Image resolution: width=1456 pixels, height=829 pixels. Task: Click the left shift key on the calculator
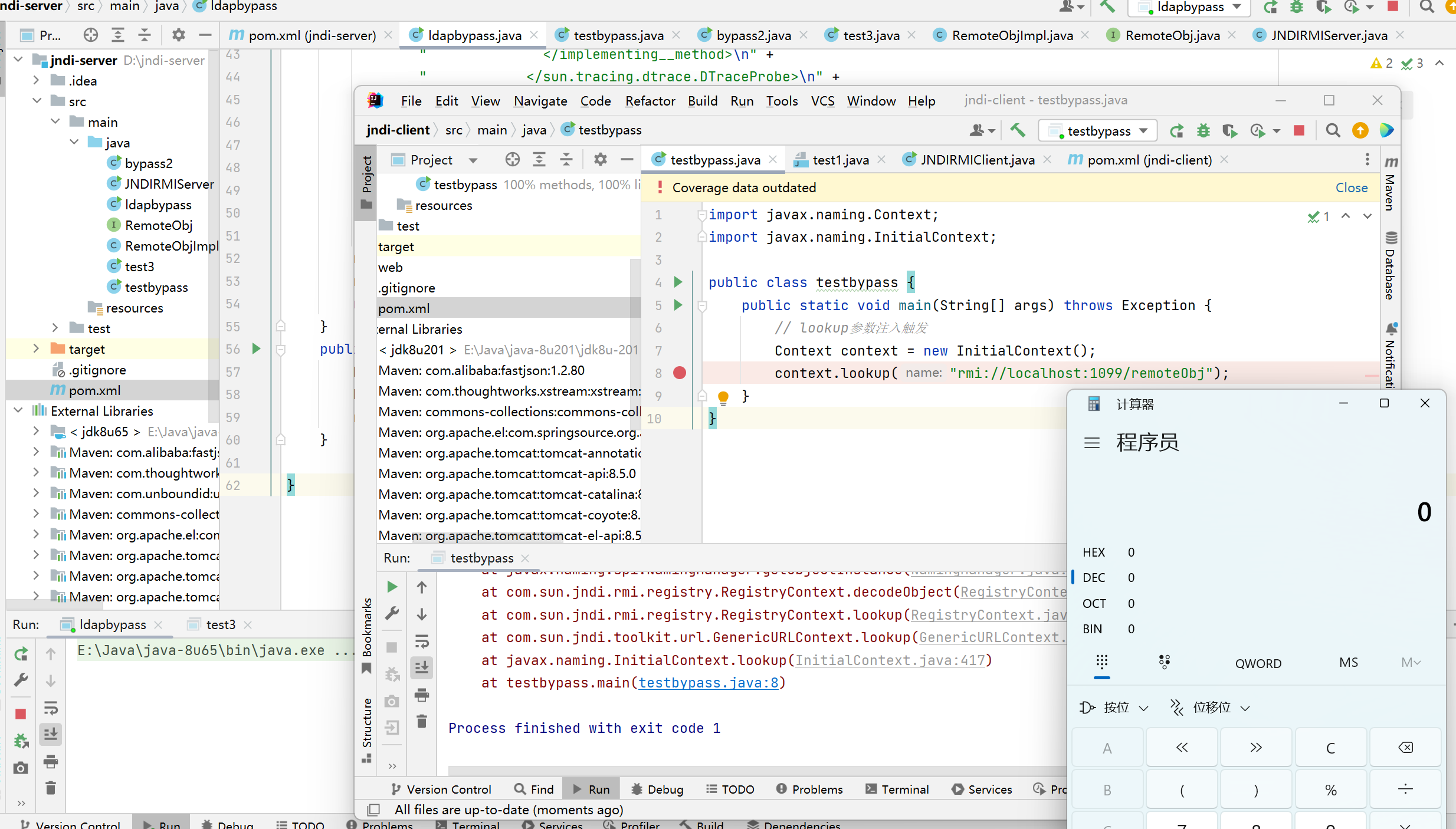[1182, 748]
